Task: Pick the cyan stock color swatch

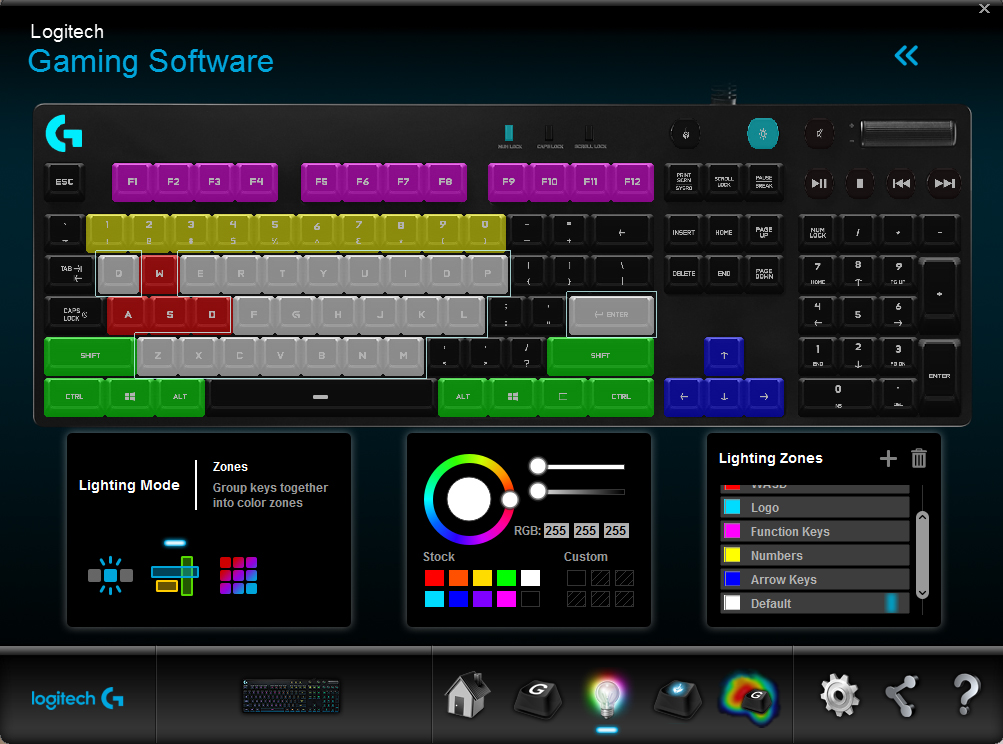Action: coord(434,599)
